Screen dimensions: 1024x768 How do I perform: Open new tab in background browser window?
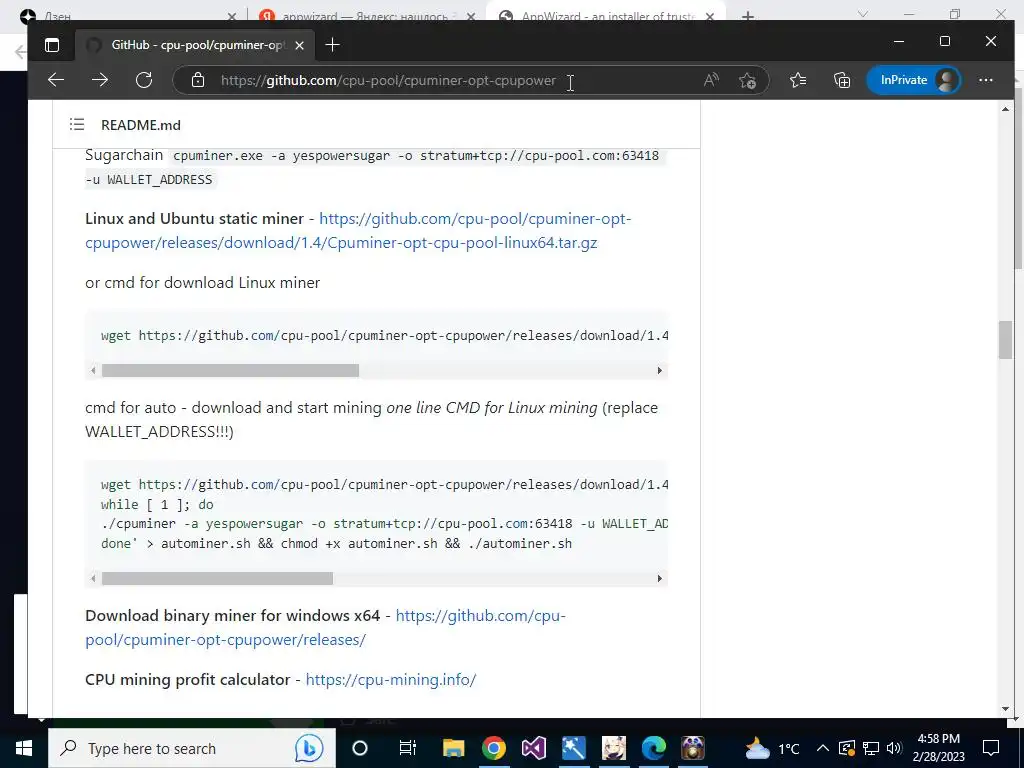[748, 16]
